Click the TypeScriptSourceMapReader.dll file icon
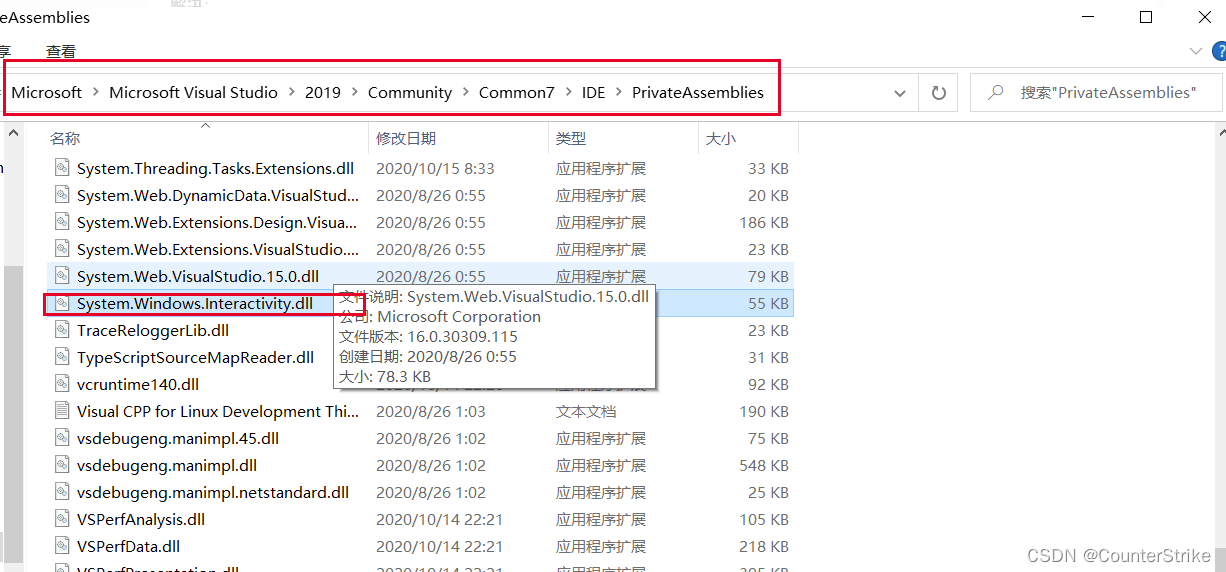Screen dimensions: 1226x572 [62, 357]
